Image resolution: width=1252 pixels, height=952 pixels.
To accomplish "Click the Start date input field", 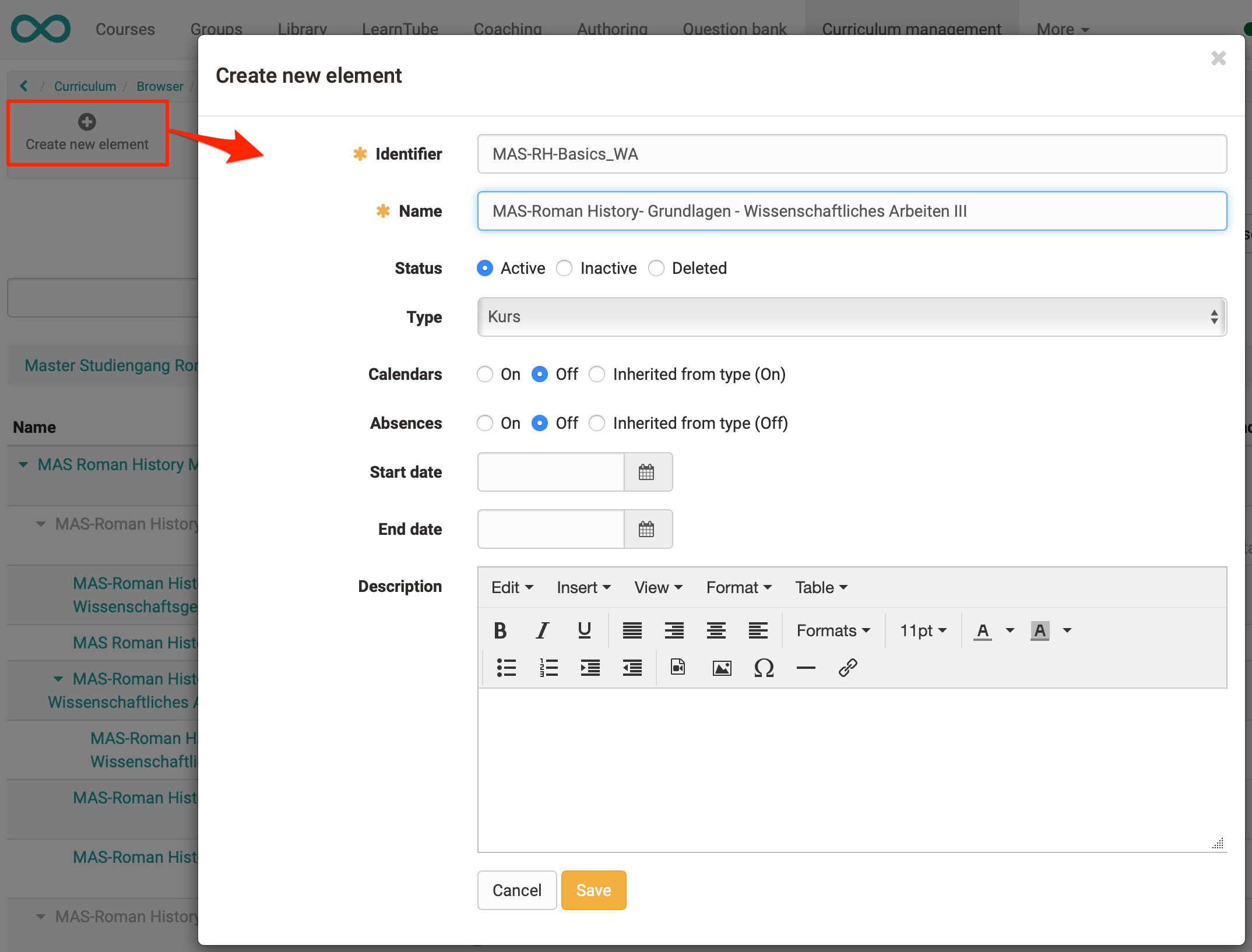I will point(551,472).
